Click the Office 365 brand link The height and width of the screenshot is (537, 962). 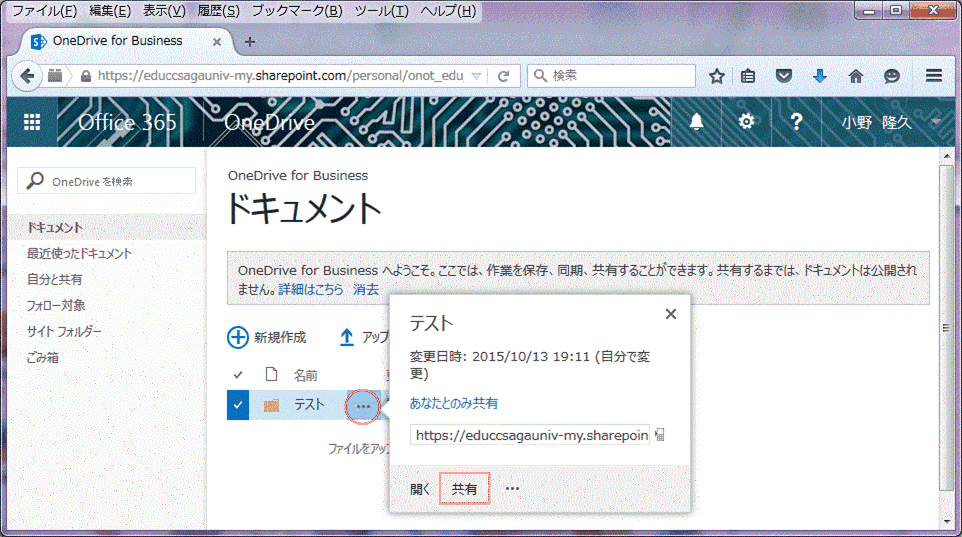pyautogui.click(x=128, y=122)
